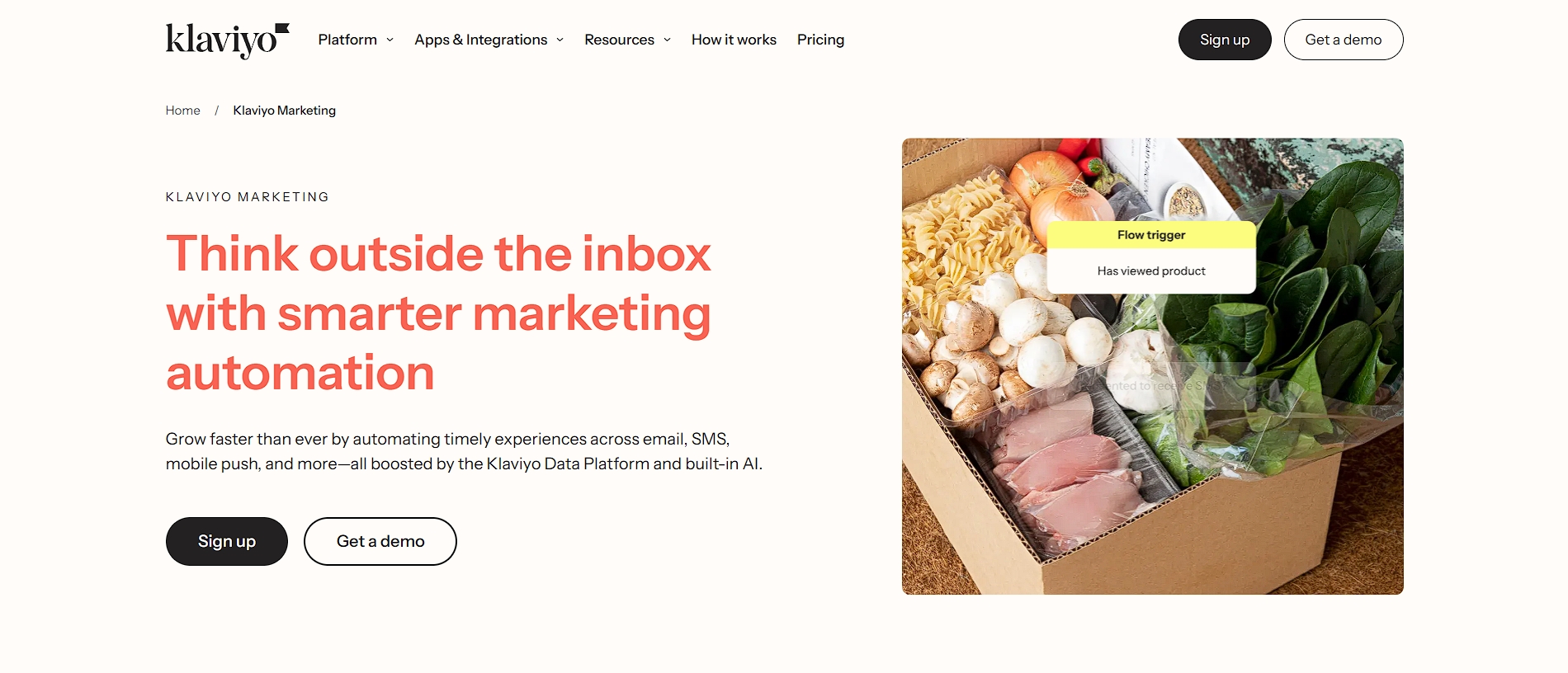Click the flag mark on Klaviyo logo
The image size is (1568, 673).
point(282,29)
